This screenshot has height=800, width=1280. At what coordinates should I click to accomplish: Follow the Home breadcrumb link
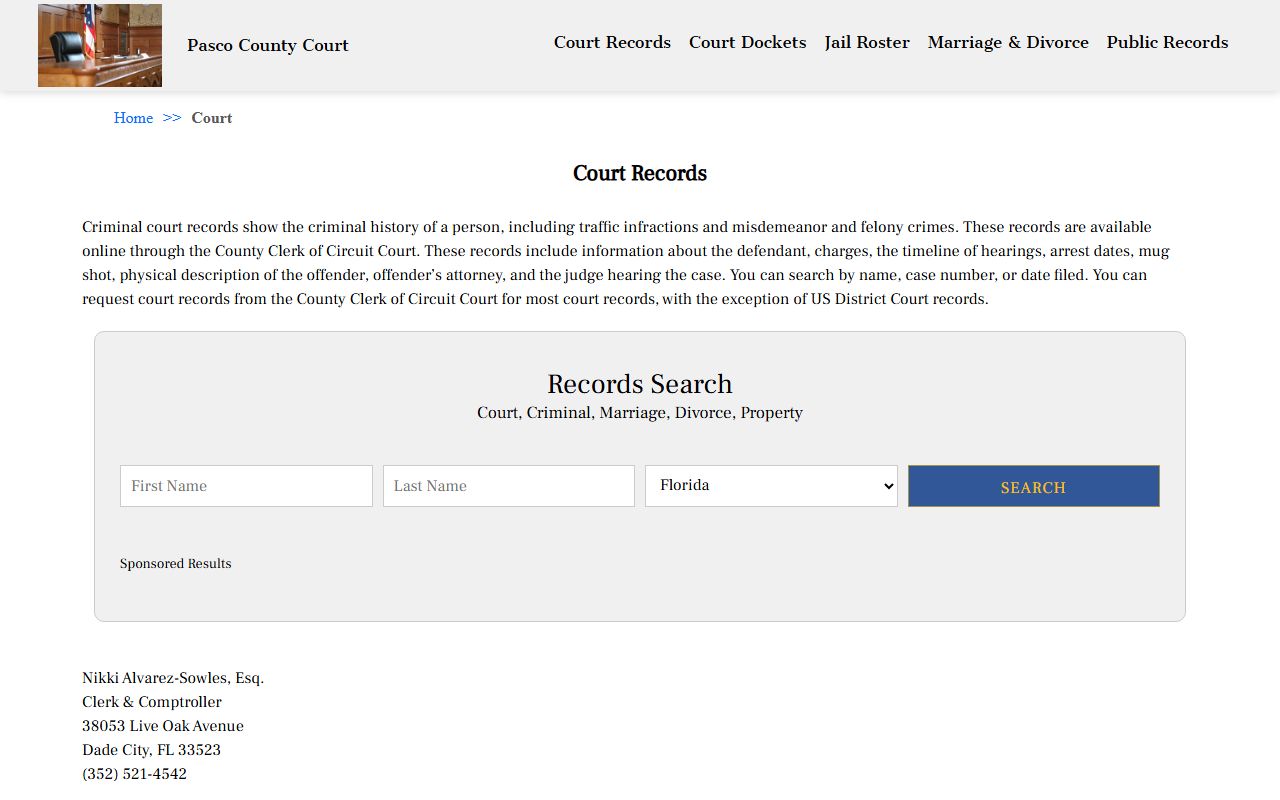pos(133,118)
